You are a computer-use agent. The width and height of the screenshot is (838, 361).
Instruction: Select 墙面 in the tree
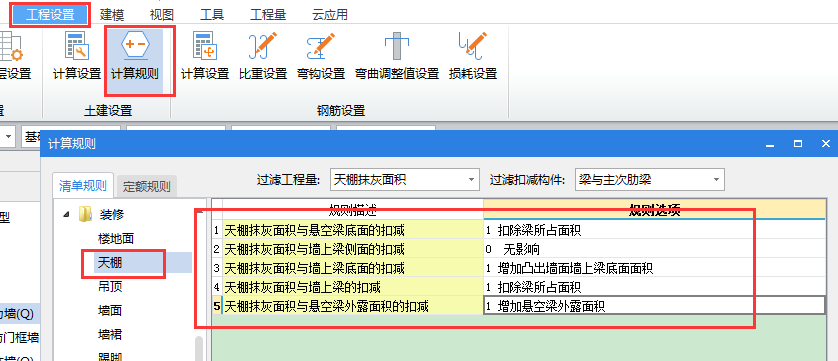tap(110, 311)
